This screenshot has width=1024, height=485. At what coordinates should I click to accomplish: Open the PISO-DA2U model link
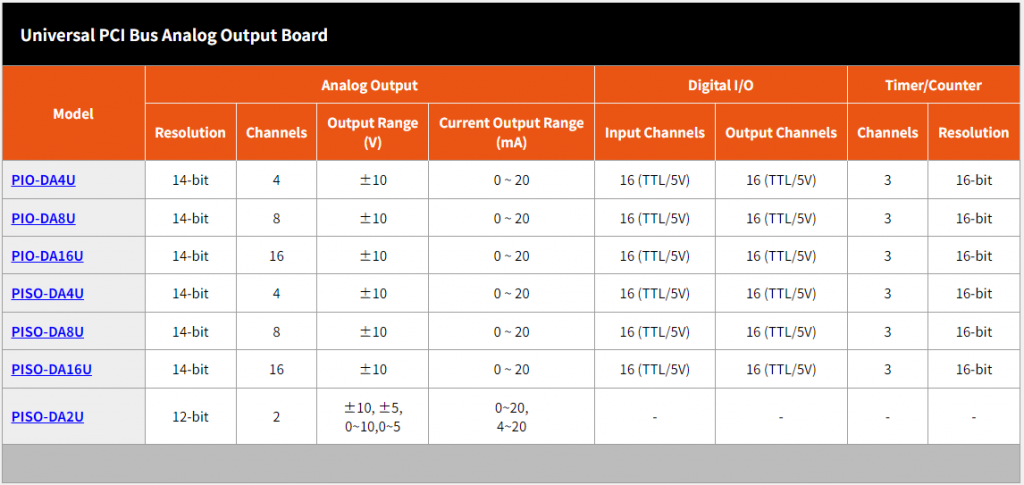pyautogui.click(x=47, y=416)
